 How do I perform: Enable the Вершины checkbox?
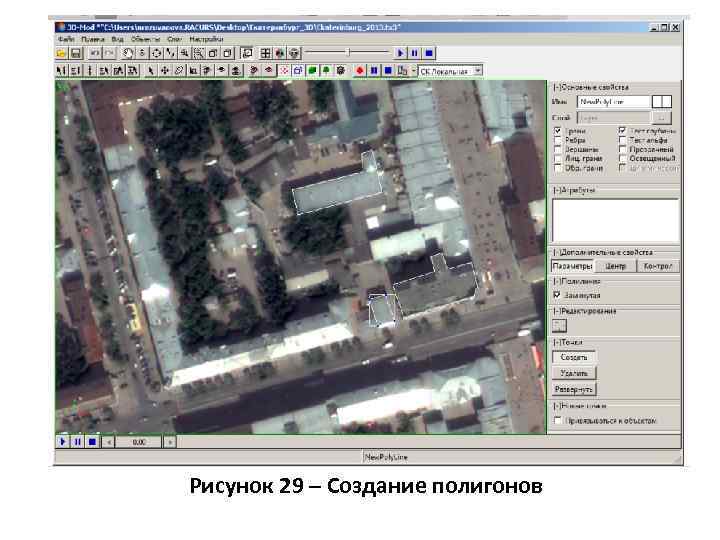tap(557, 149)
